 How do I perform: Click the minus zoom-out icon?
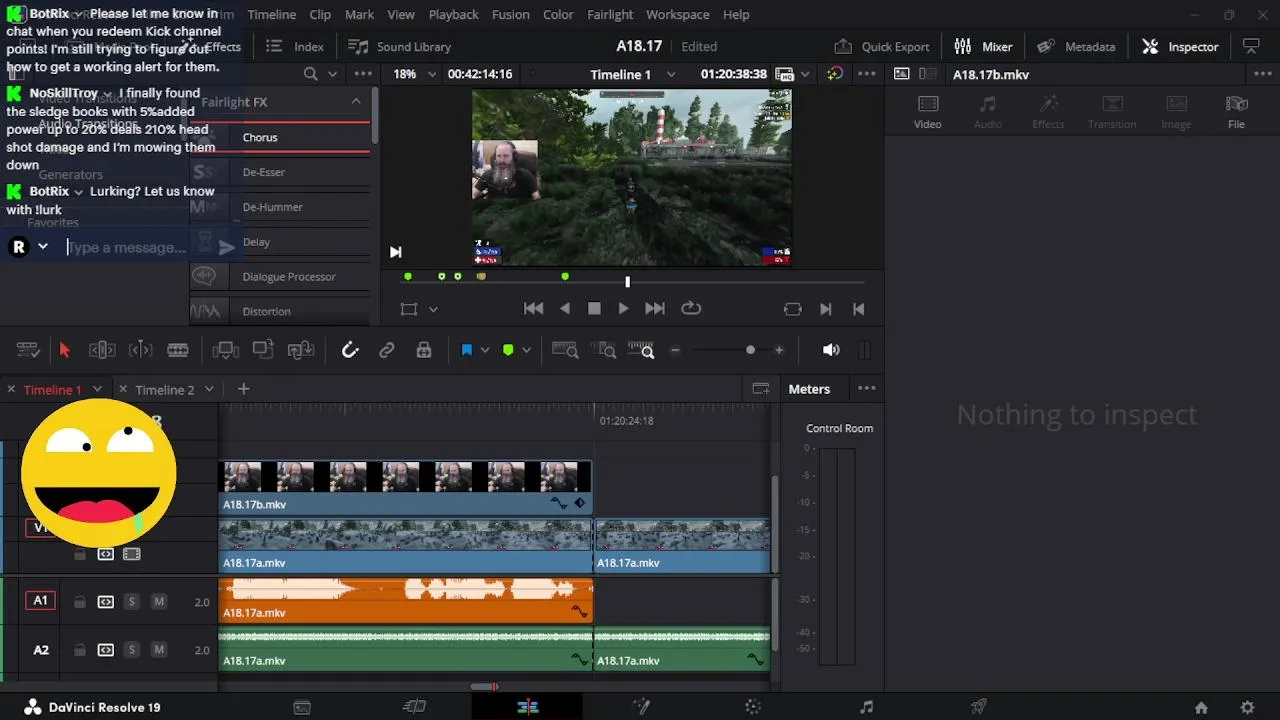(675, 350)
